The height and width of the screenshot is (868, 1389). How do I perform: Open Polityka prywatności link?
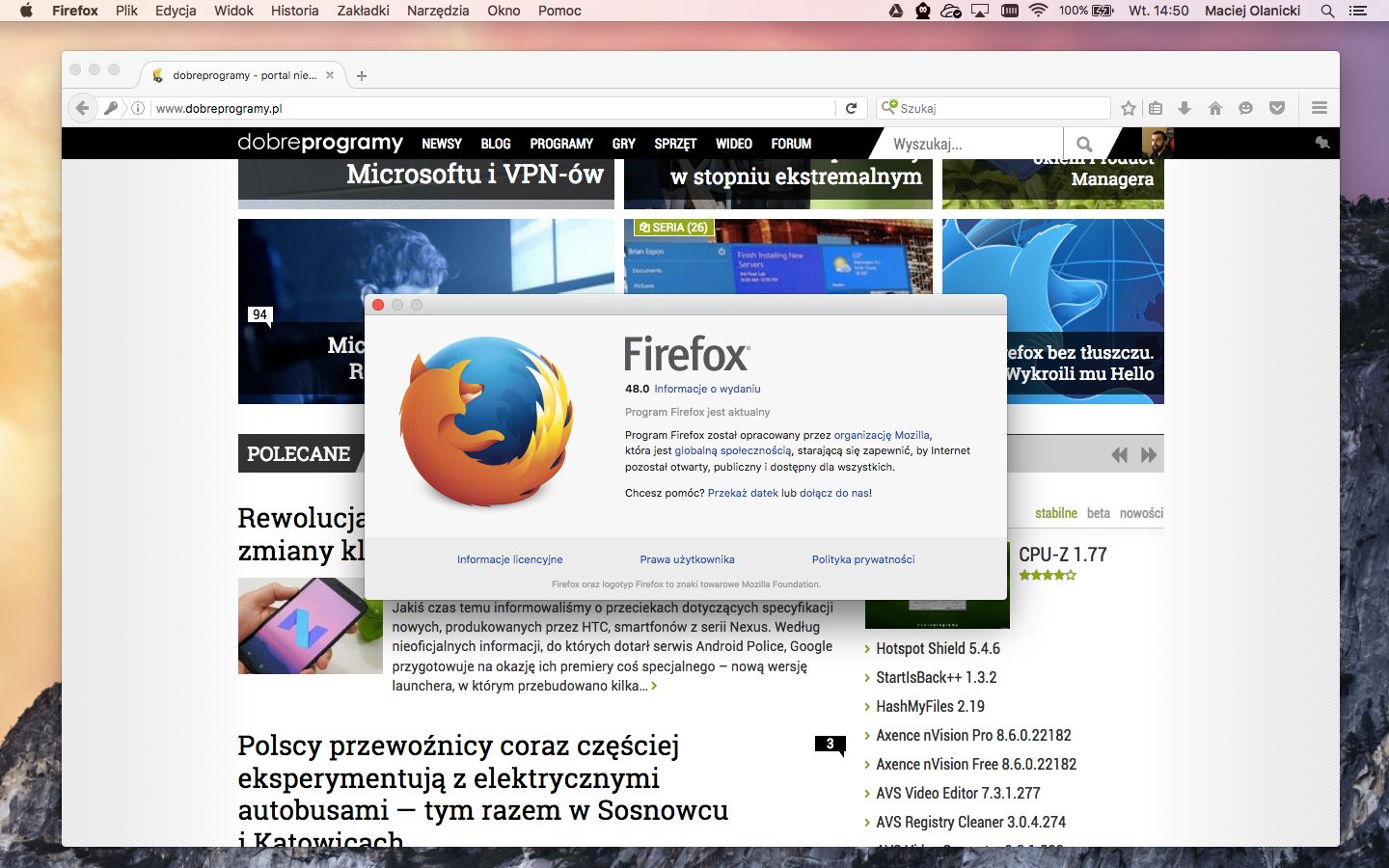click(x=863, y=559)
